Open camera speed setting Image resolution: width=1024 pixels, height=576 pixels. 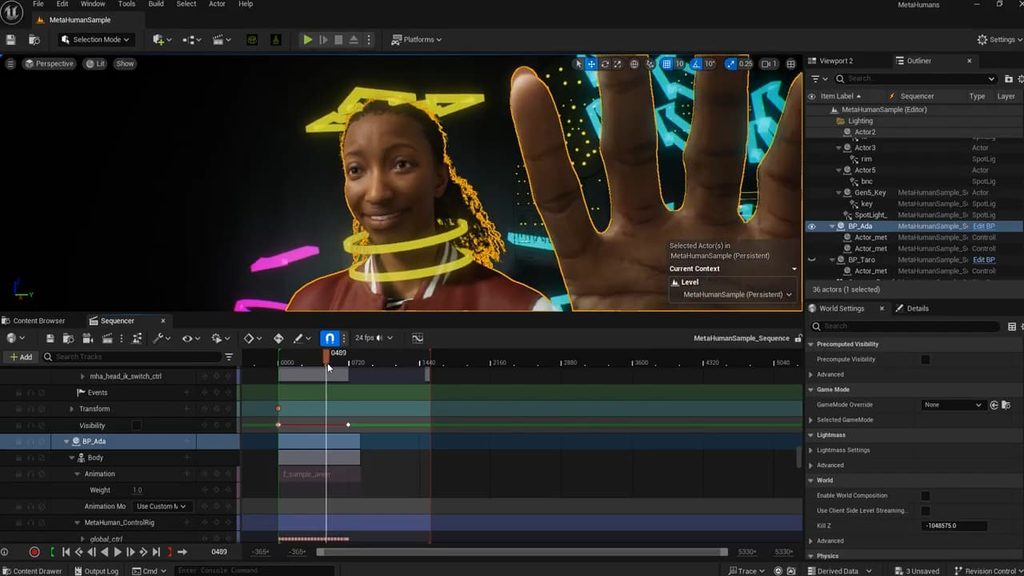click(x=769, y=63)
